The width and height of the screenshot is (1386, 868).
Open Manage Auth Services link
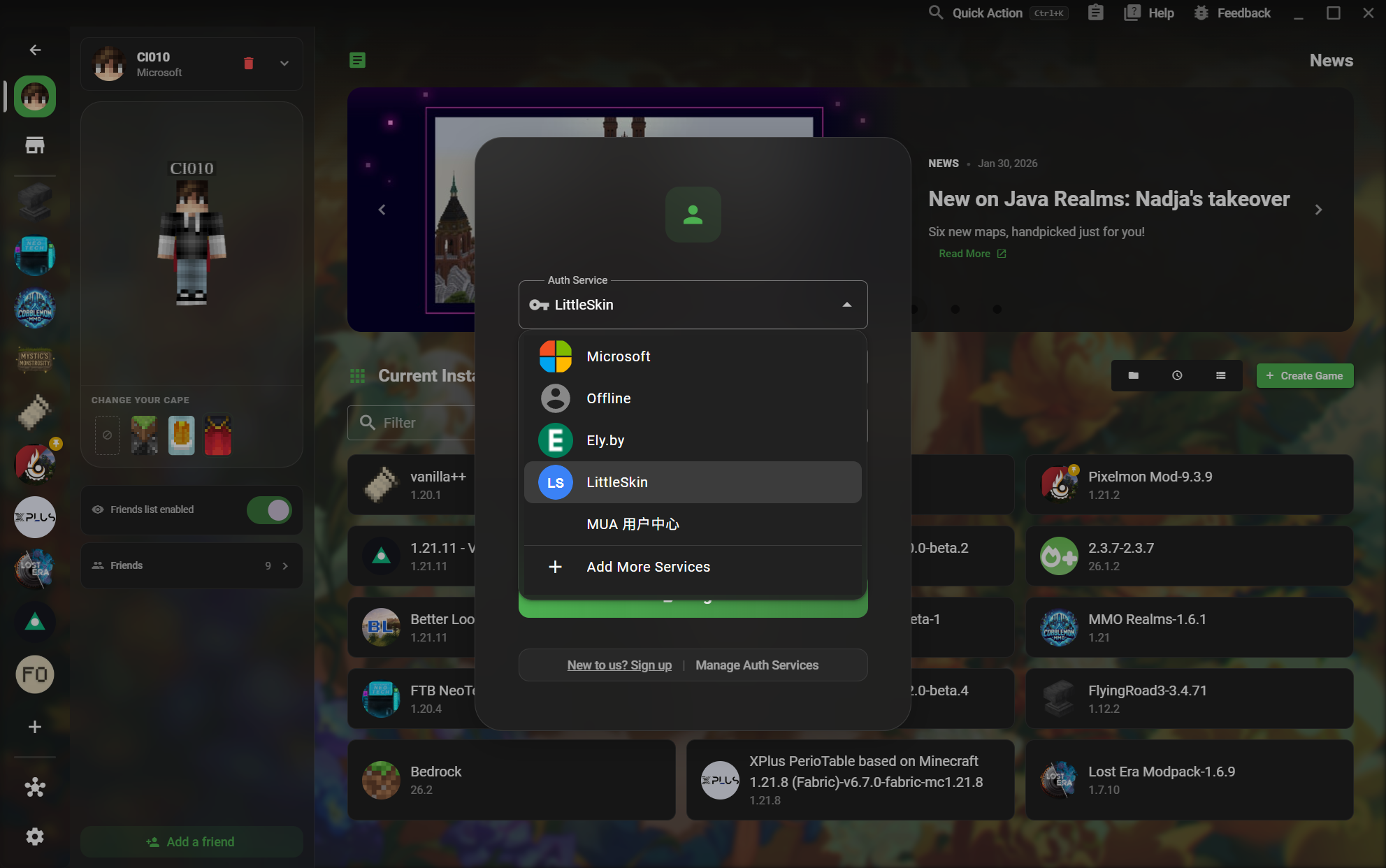coord(757,665)
